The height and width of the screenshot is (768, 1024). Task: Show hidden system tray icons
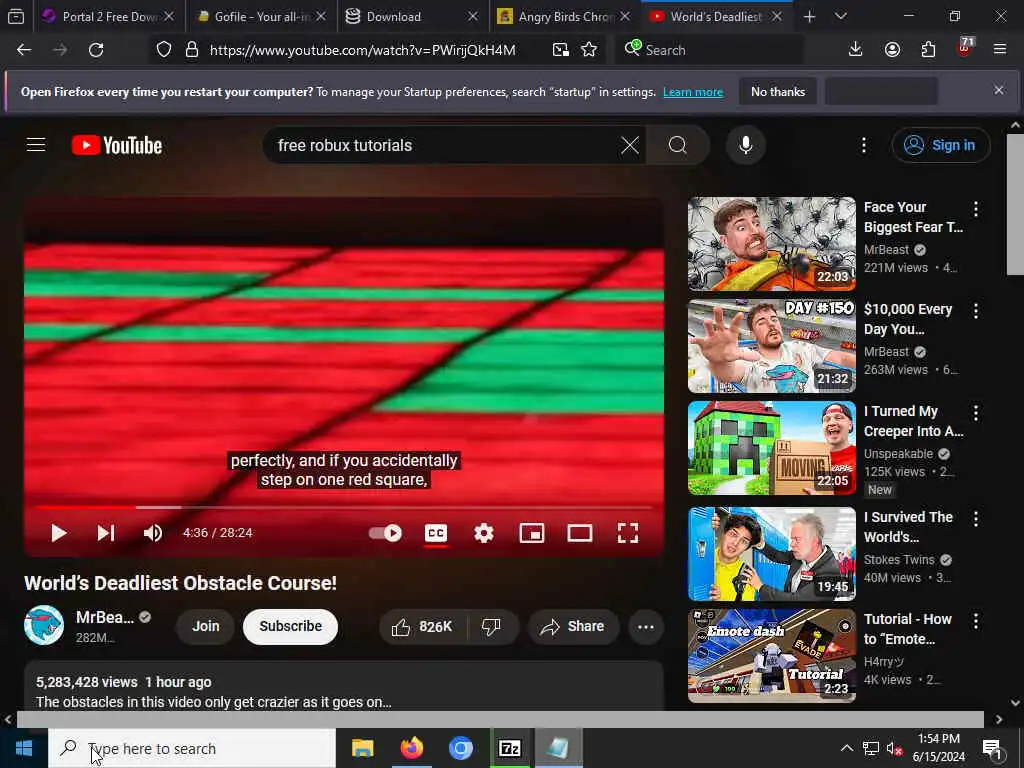[x=846, y=748]
